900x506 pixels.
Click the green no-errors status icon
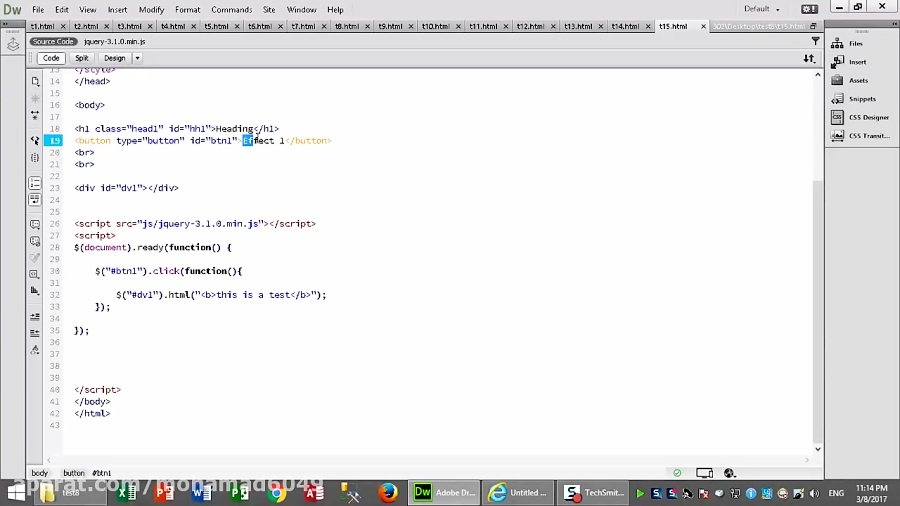677,473
